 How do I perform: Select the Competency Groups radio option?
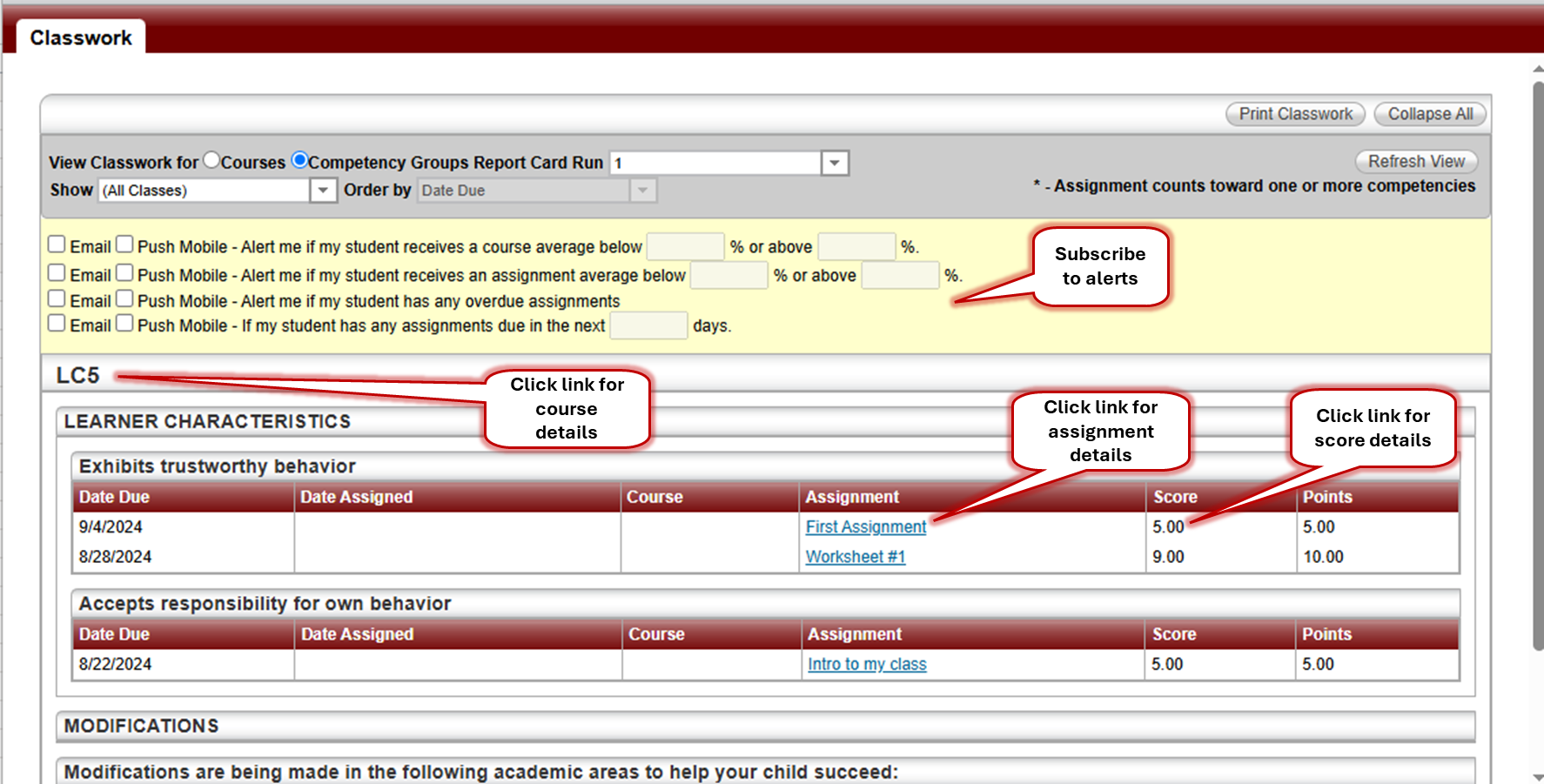[x=299, y=160]
